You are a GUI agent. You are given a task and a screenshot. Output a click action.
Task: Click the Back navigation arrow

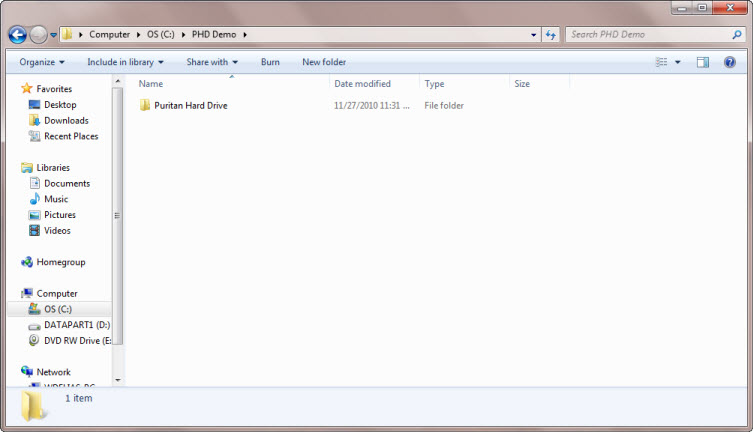(18, 35)
